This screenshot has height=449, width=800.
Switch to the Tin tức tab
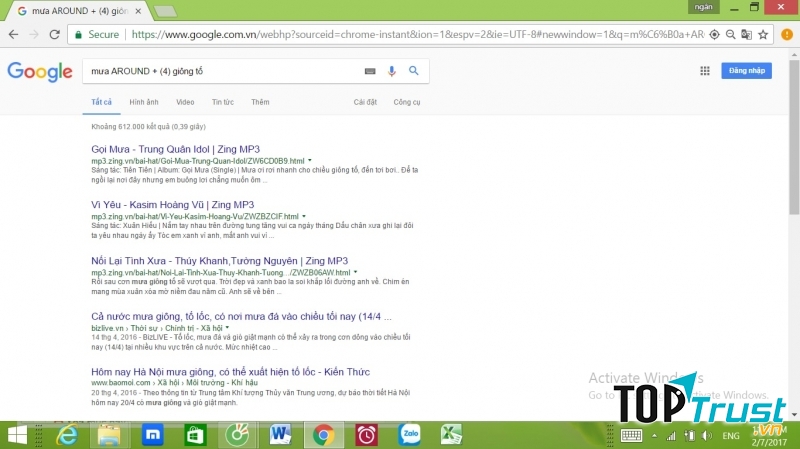point(222,102)
